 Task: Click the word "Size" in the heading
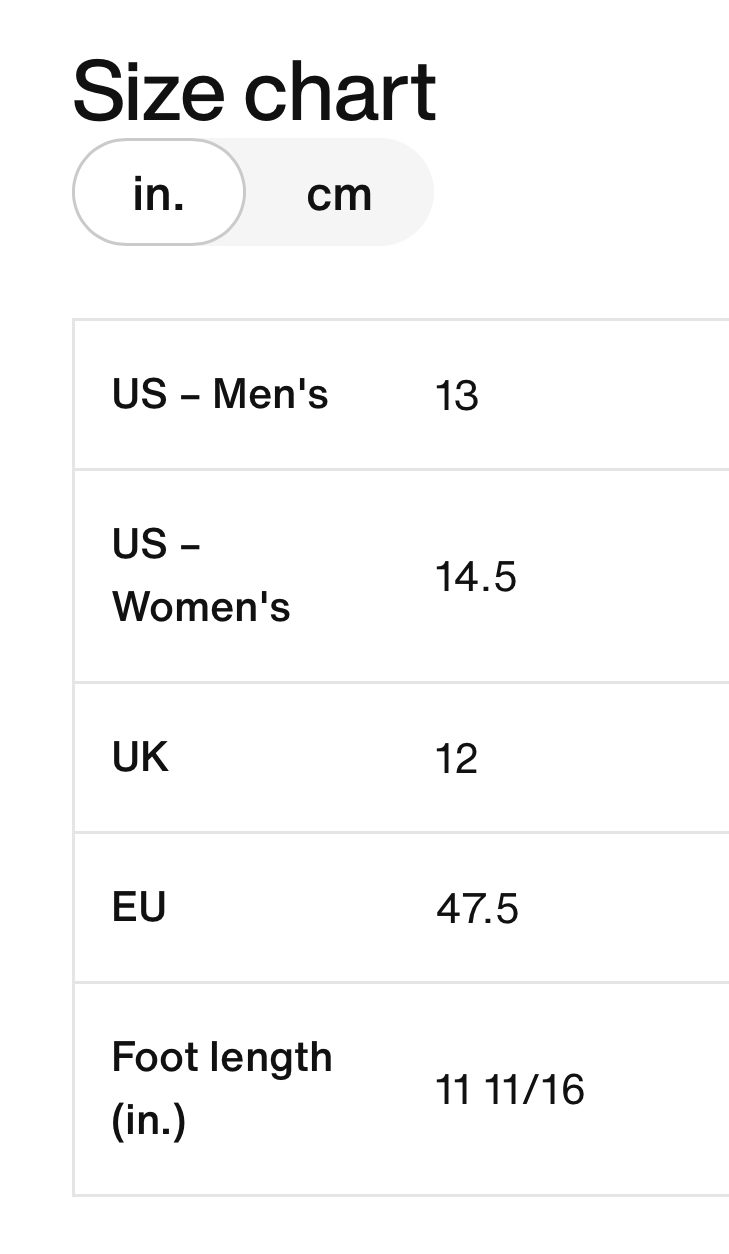click(150, 92)
